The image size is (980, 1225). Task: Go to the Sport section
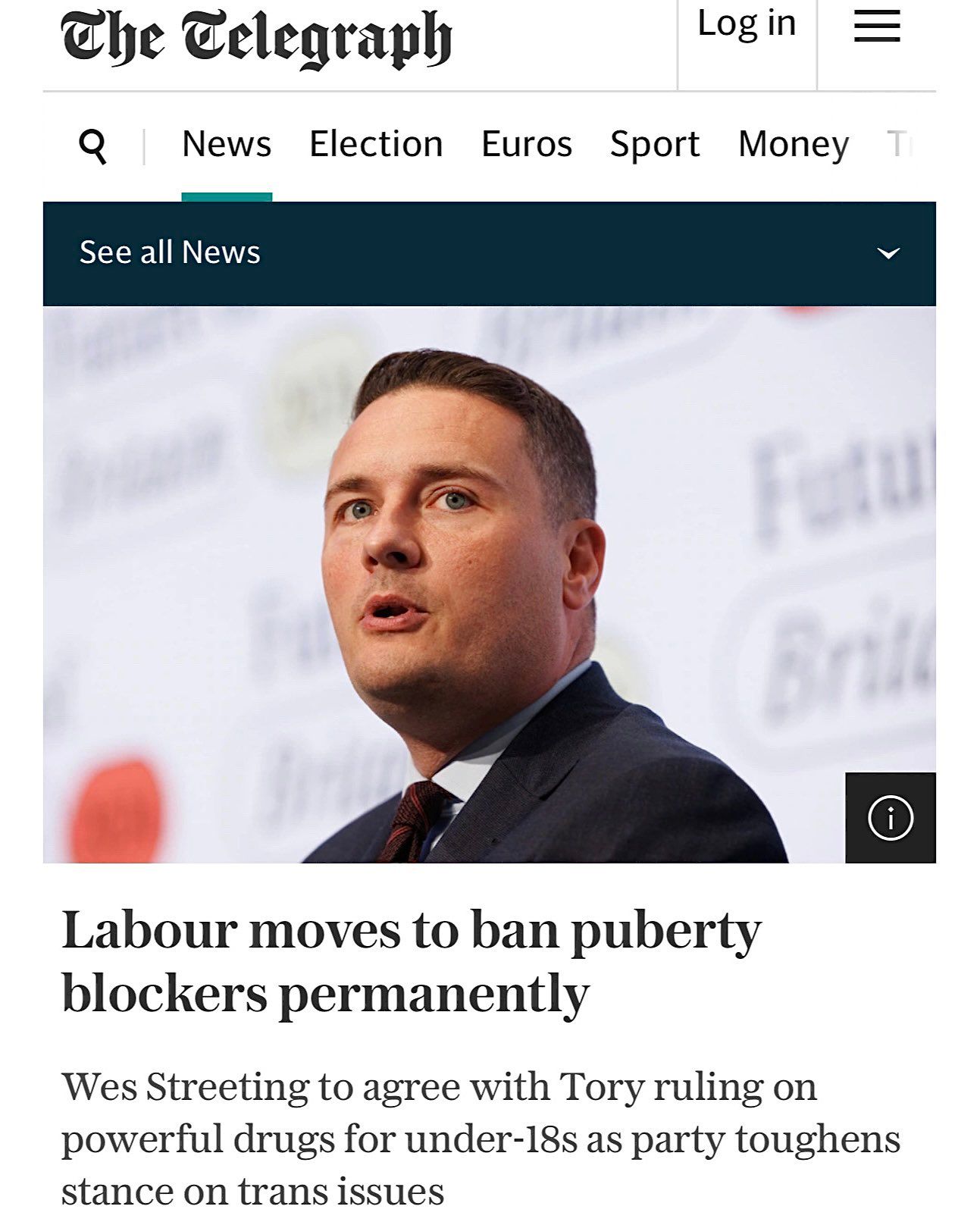point(655,144)
